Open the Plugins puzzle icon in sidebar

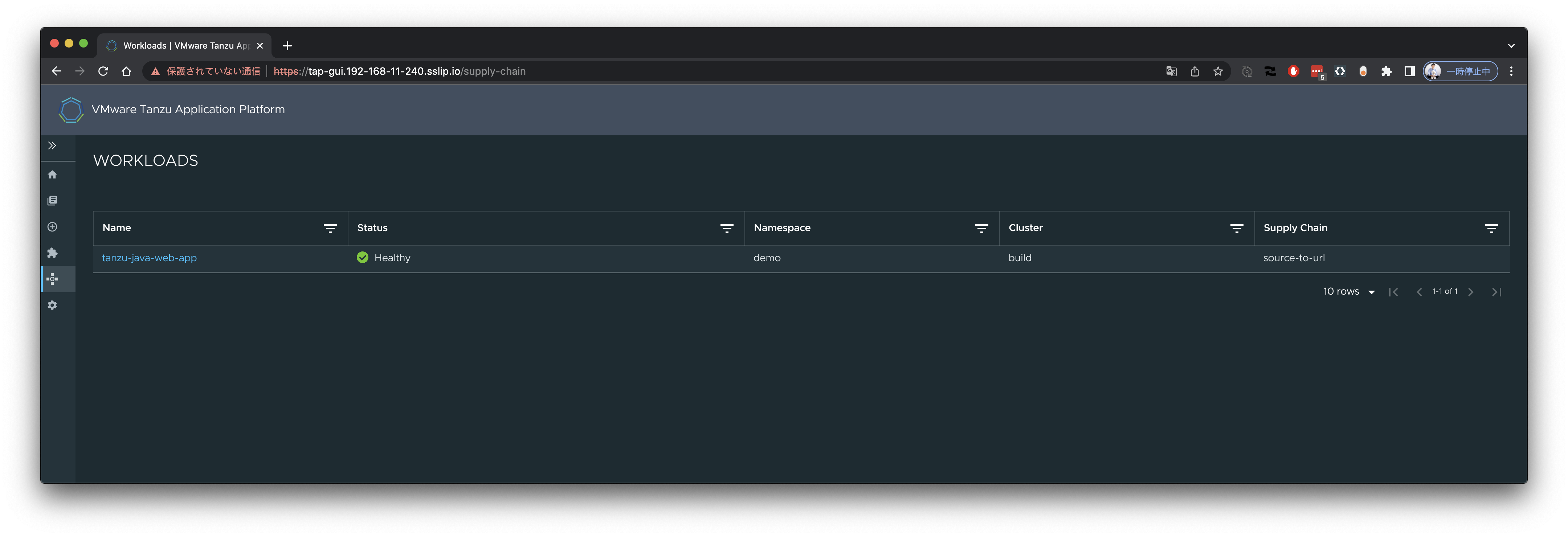pos(52,253)
